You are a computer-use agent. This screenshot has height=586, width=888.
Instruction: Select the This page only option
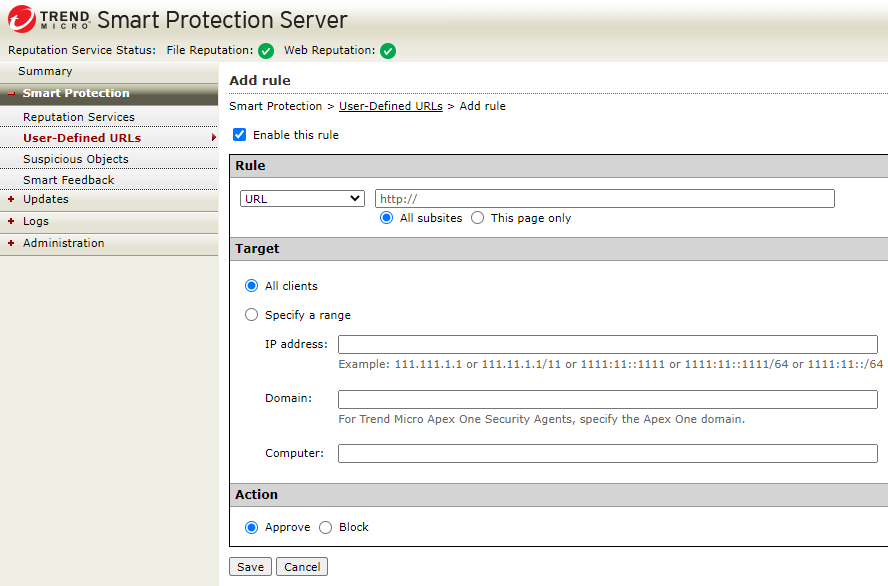tap(478, 218)
